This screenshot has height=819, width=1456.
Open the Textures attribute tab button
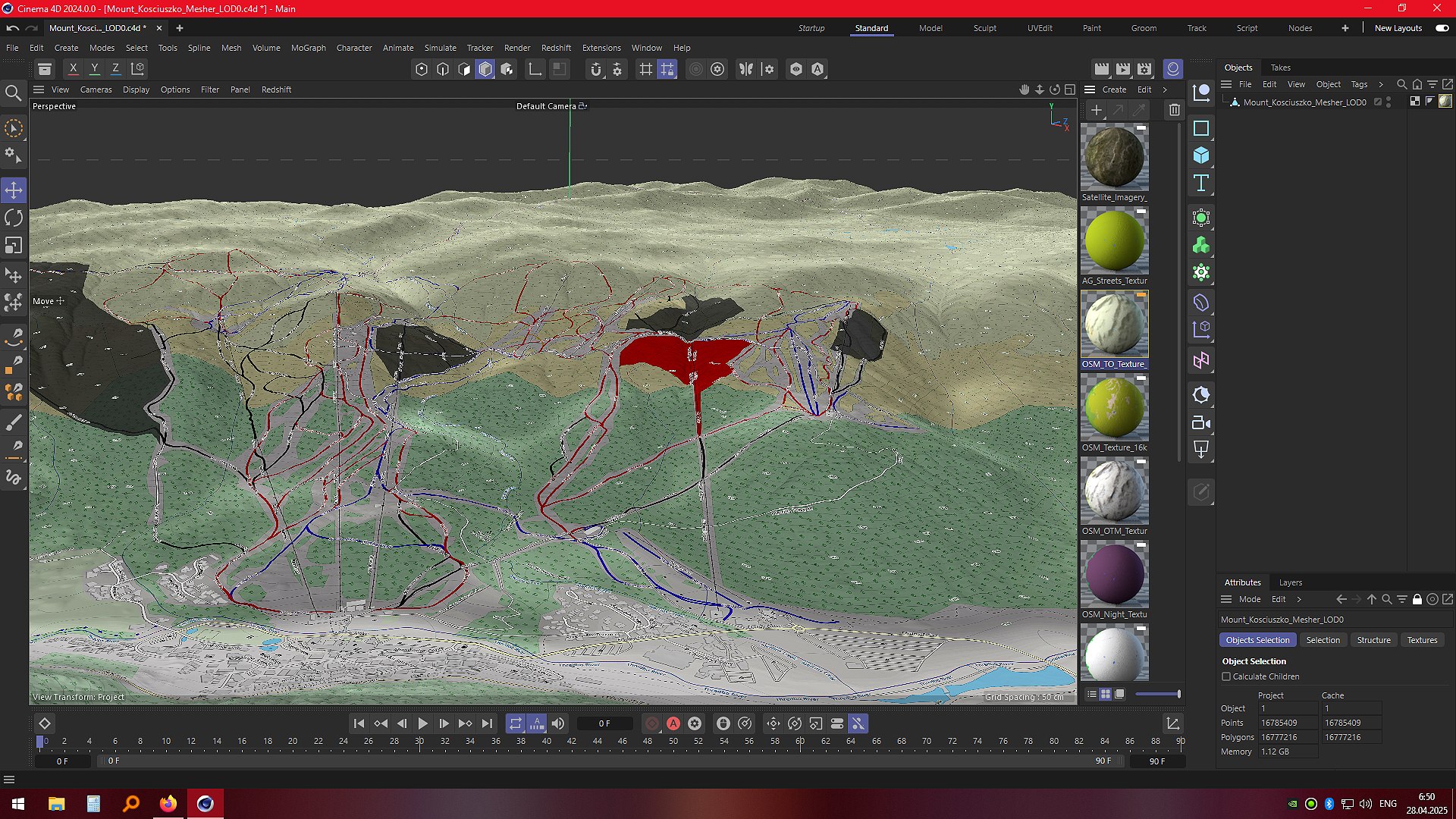[1422, 640]
